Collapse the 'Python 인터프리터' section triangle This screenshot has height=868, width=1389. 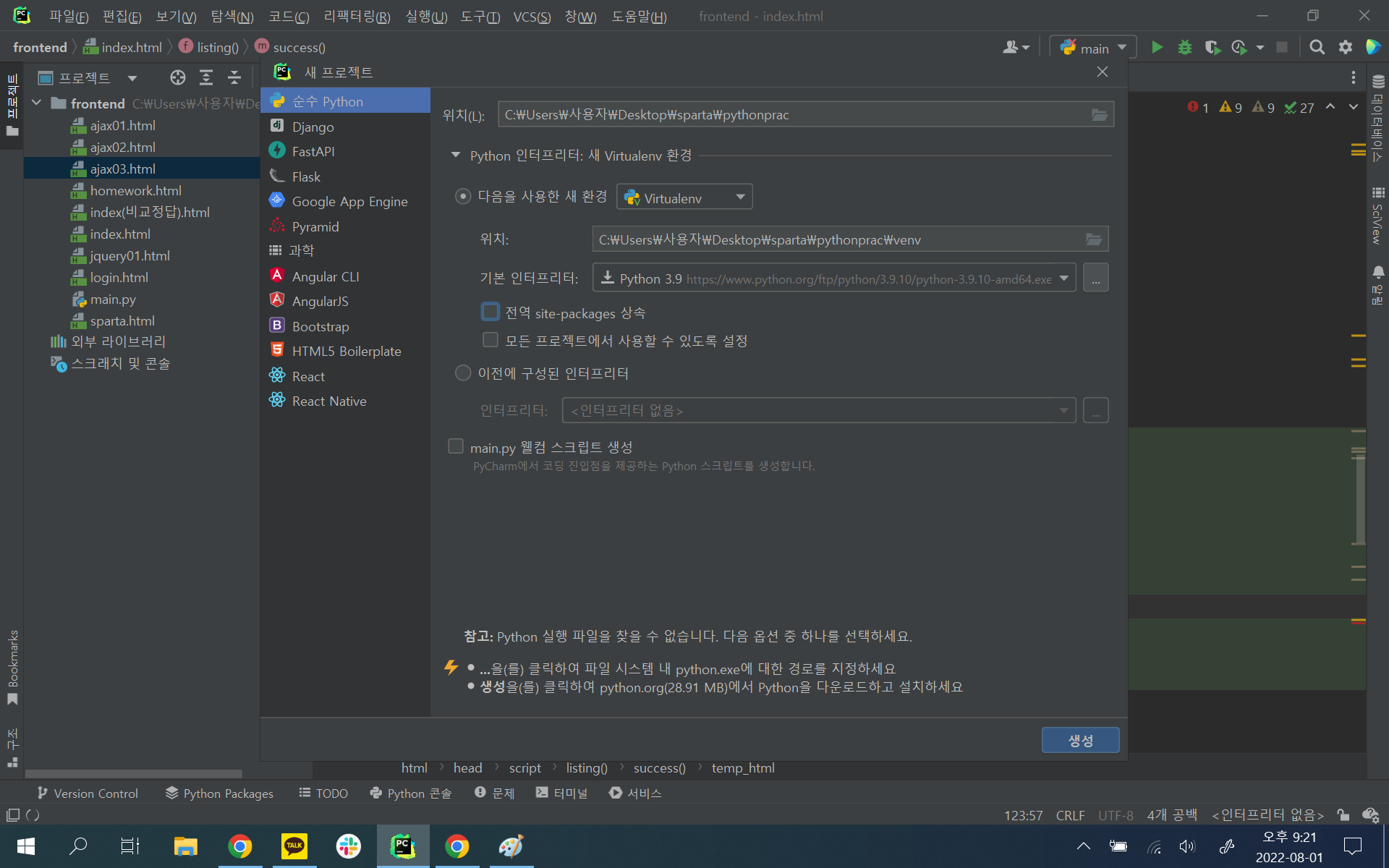click(x=456, y=155)
